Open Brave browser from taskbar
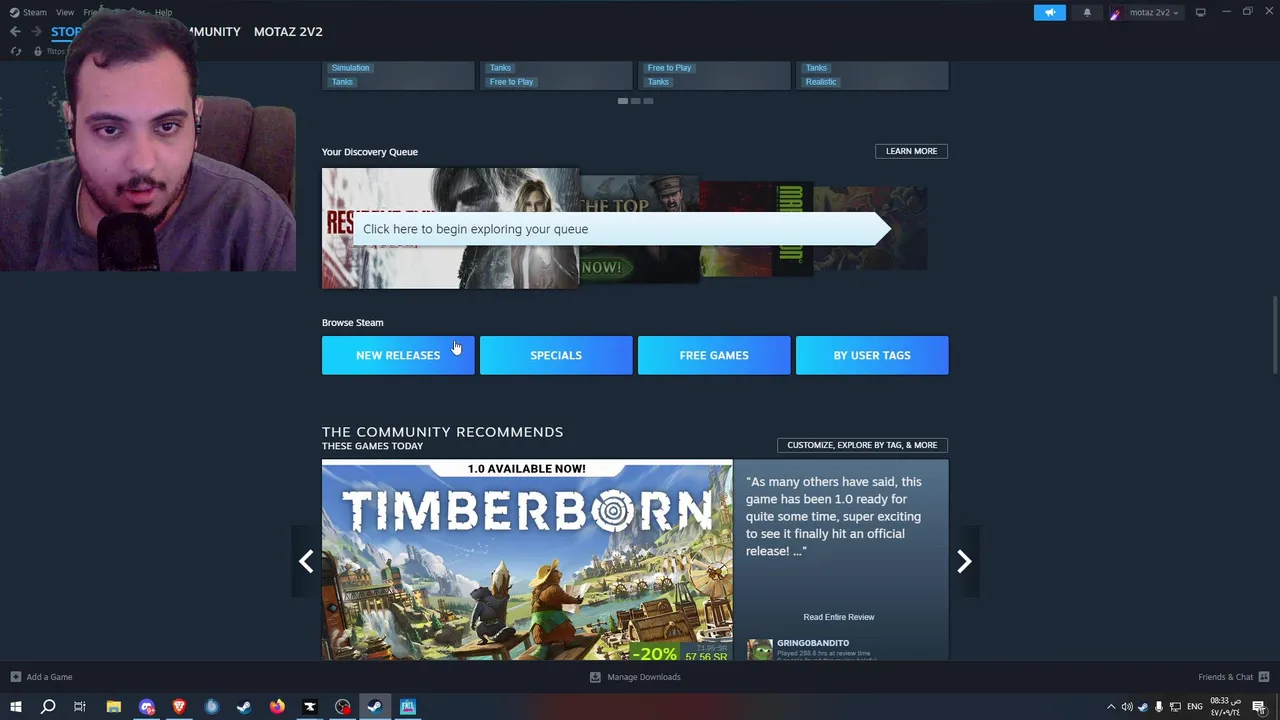1280x720 pixels. [x=179, y=707]
